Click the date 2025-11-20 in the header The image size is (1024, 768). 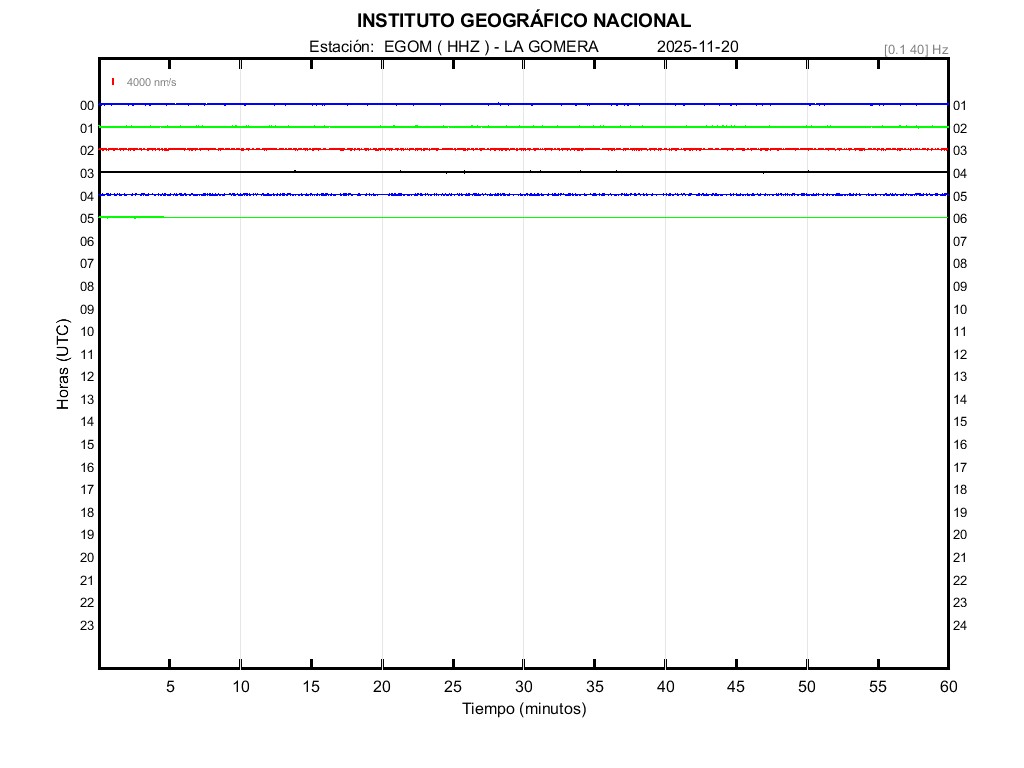coord(698,47)
